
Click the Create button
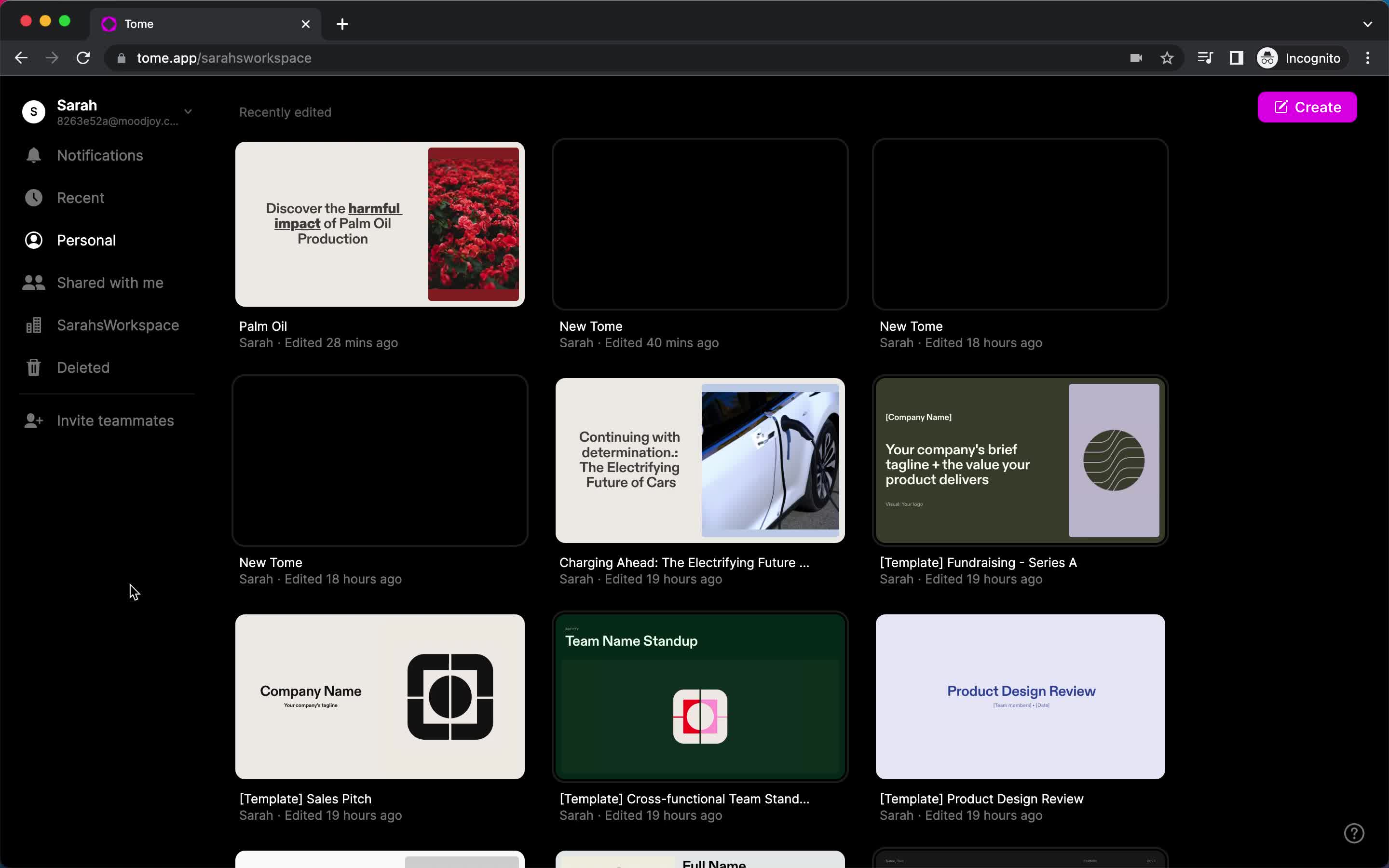tap(1308, 107)
